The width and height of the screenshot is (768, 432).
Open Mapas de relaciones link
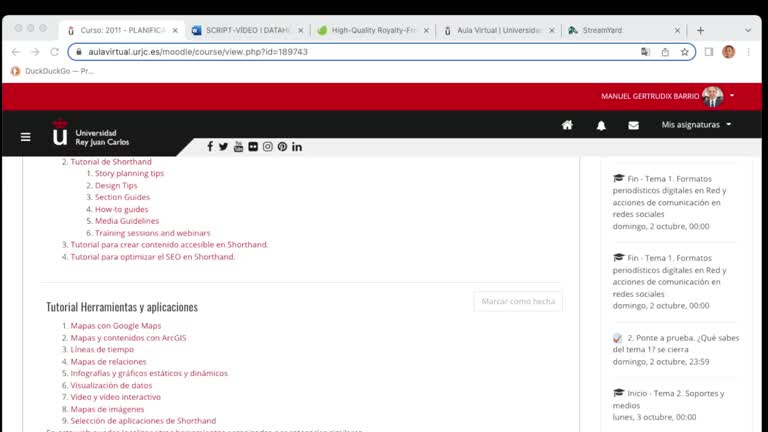click(x=108, y=361)
